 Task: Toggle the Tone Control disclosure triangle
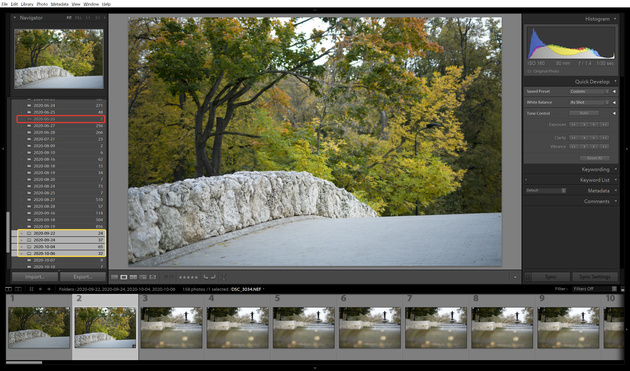point(614,113)
